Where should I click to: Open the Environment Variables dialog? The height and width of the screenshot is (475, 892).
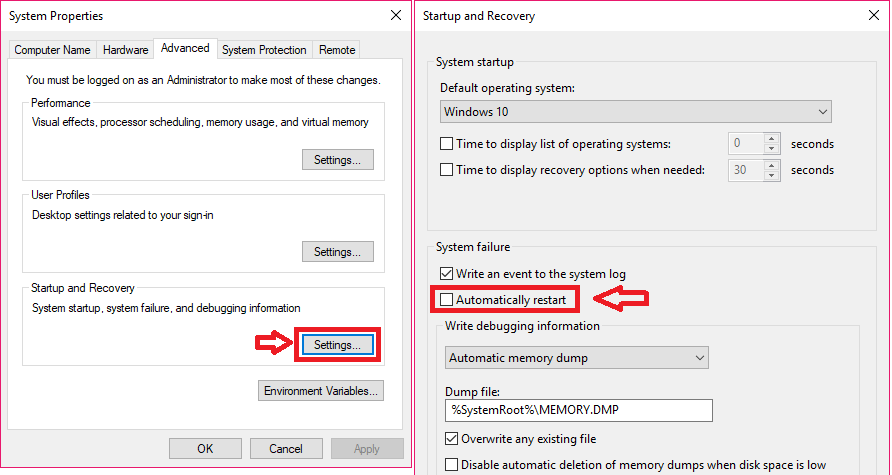click(x=321, y=391)
